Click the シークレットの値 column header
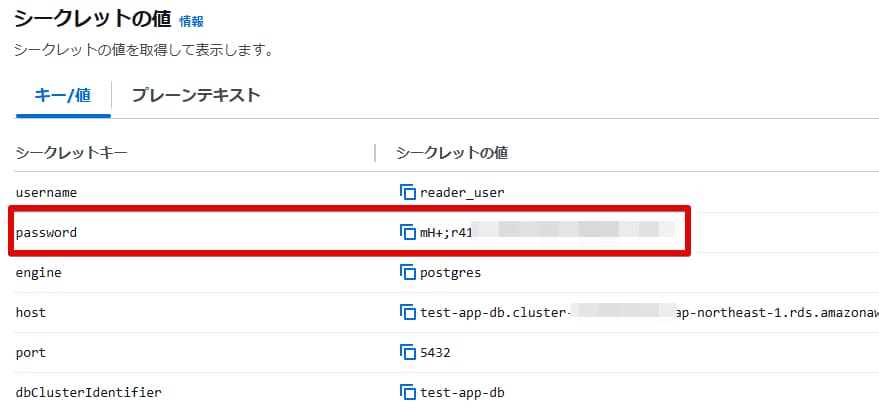 click(452, 153)
